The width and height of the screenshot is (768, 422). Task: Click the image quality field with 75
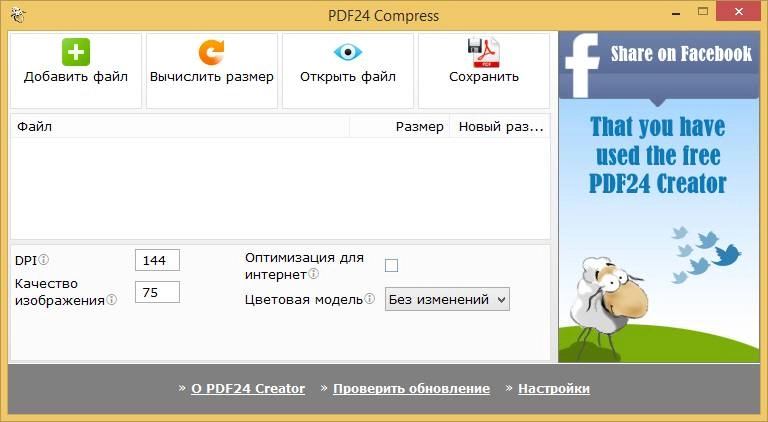tap(157, 292)
